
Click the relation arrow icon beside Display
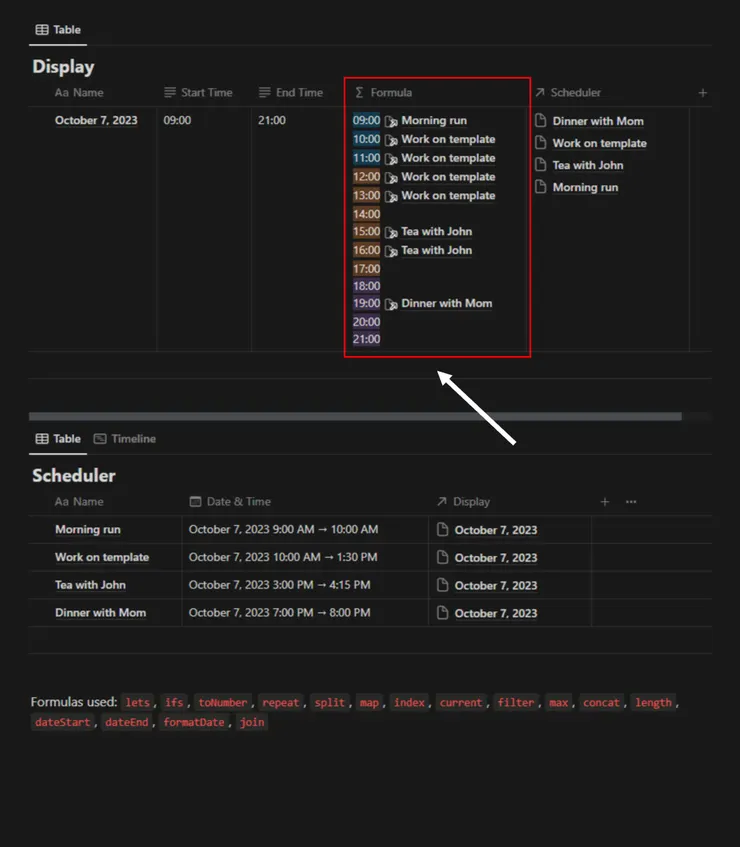click(x=441, y=502)
